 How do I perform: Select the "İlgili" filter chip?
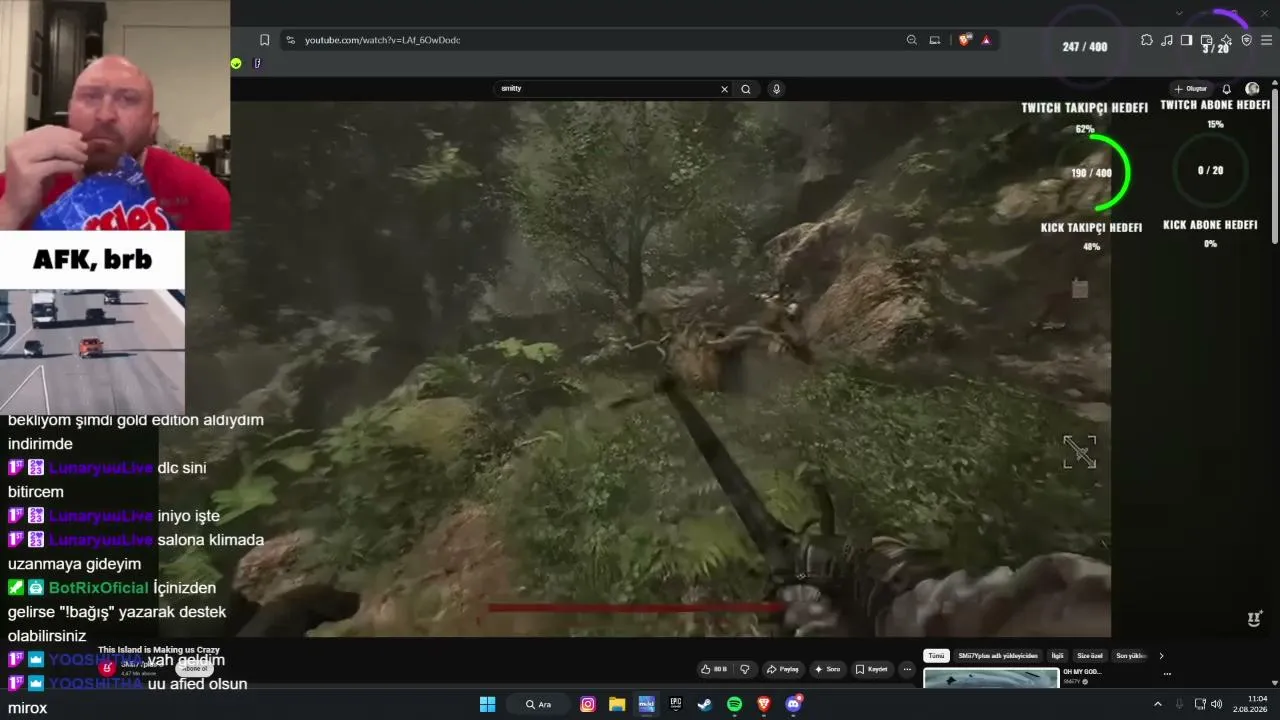[1057, 656]
